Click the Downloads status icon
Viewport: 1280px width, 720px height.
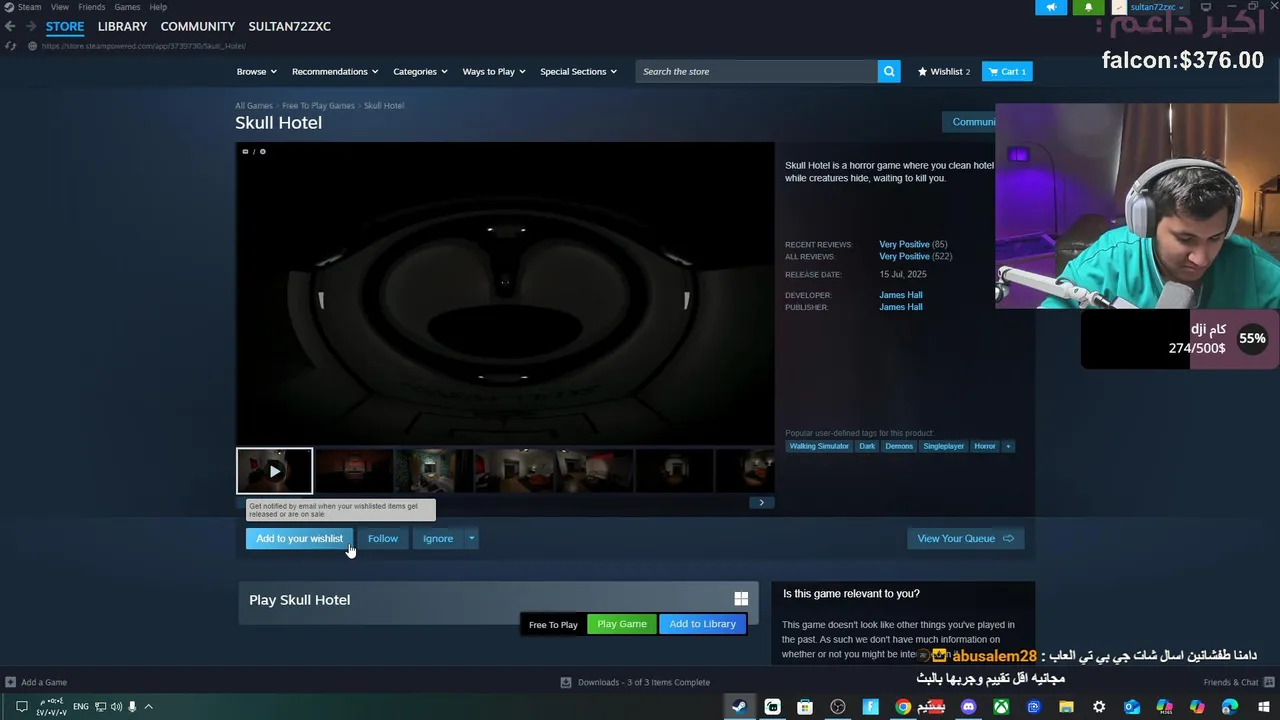(x=566, y=682)
